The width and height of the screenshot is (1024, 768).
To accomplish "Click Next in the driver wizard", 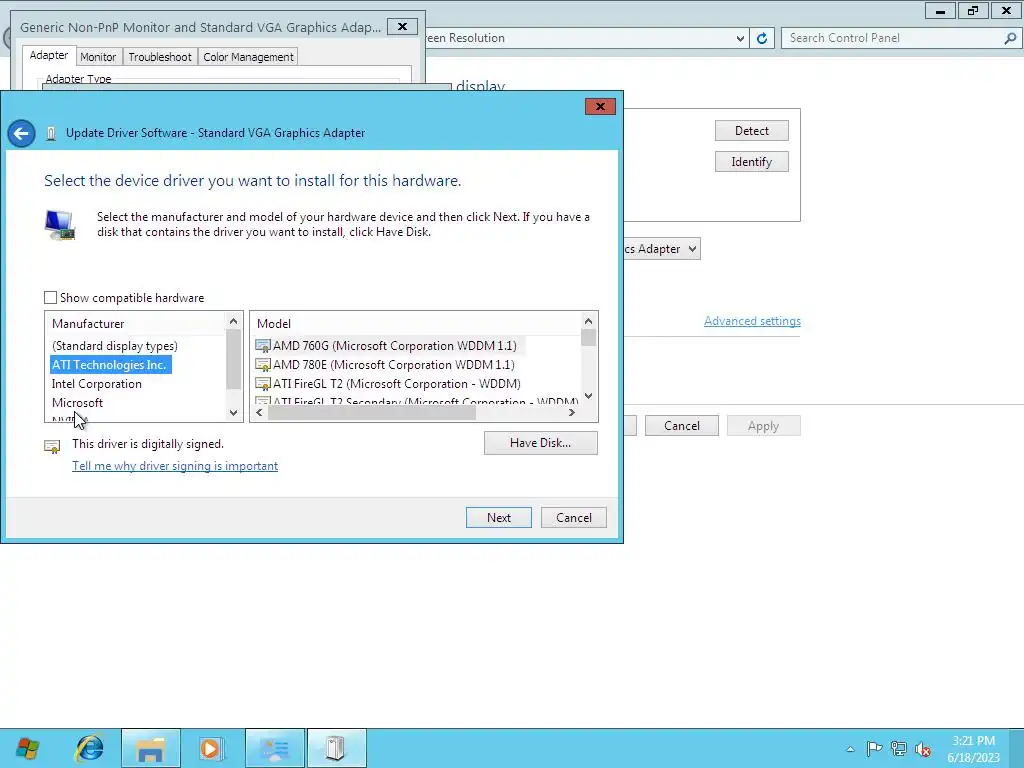I will coord(499,518).
